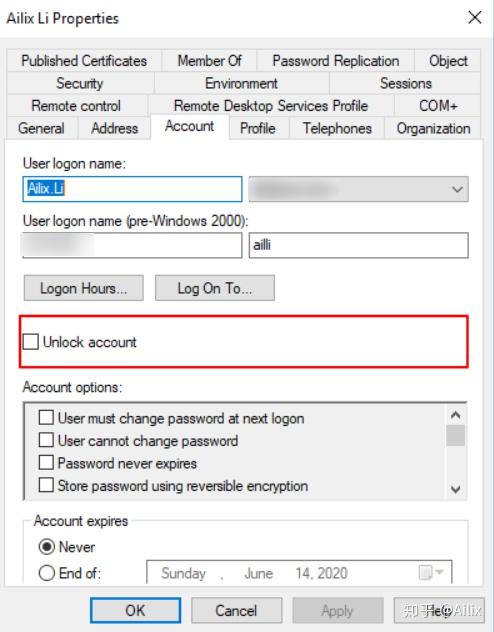
Task: Switch to the Member Of tab
Action: point(209,61)
